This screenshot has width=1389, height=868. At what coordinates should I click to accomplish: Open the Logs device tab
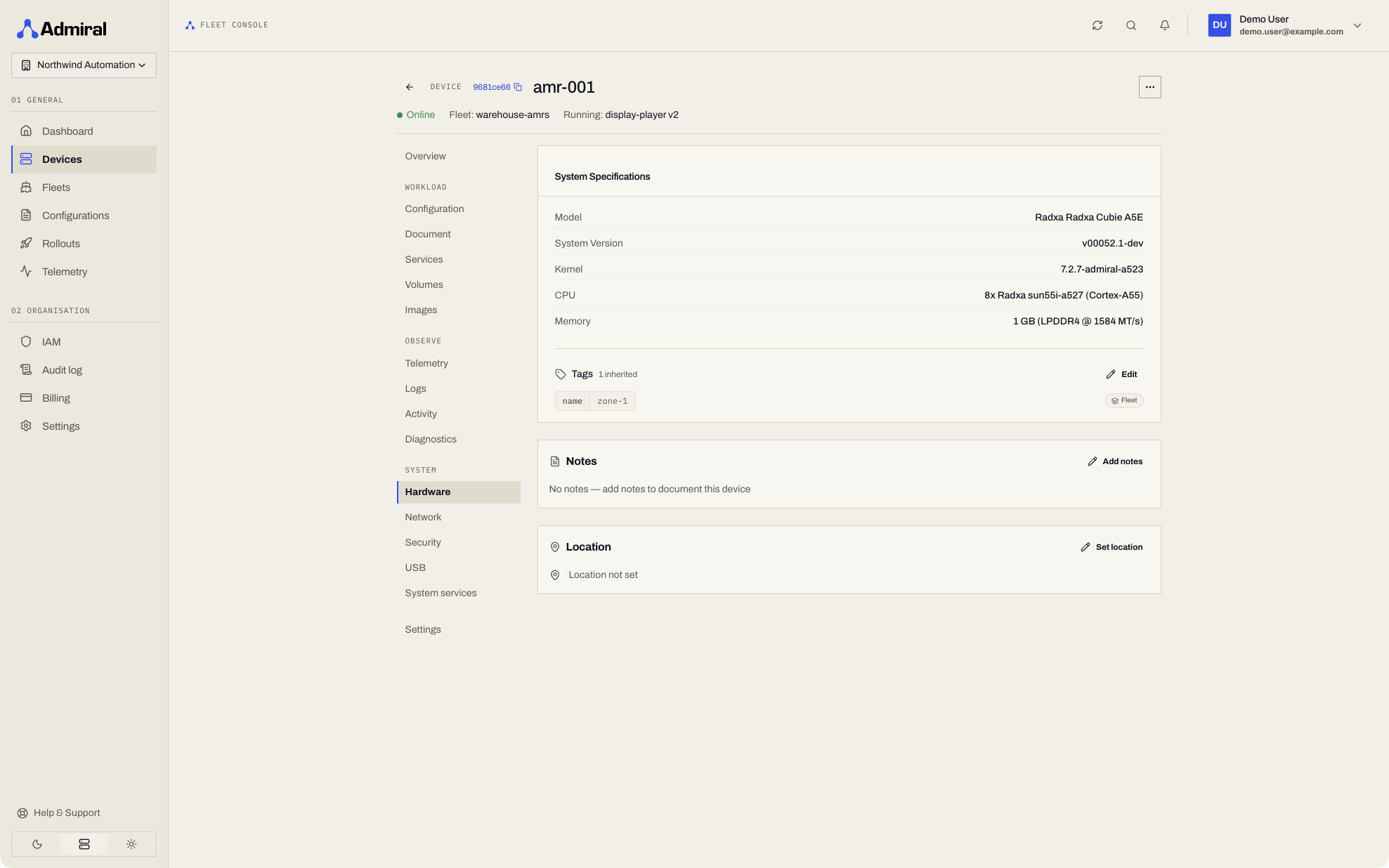[x=458, y=389]
